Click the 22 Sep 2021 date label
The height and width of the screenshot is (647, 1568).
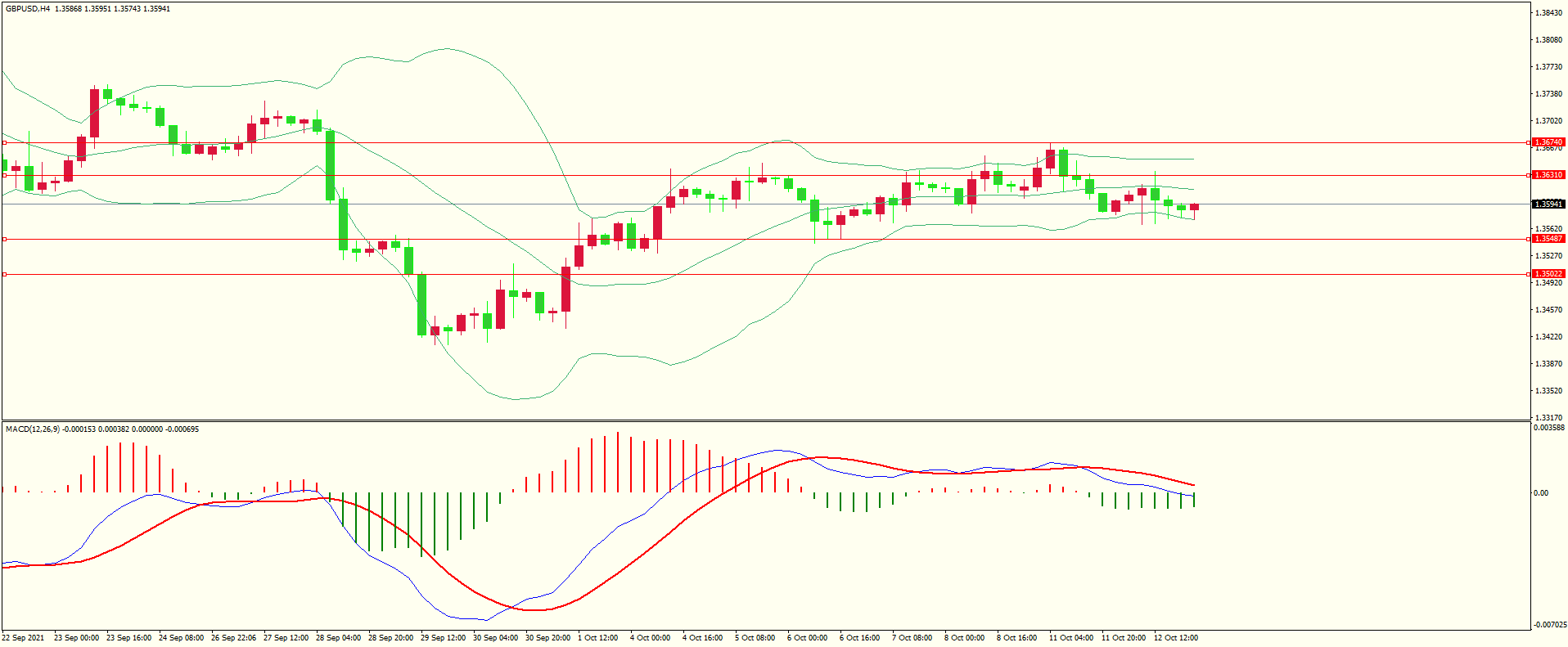click(24, 638)
